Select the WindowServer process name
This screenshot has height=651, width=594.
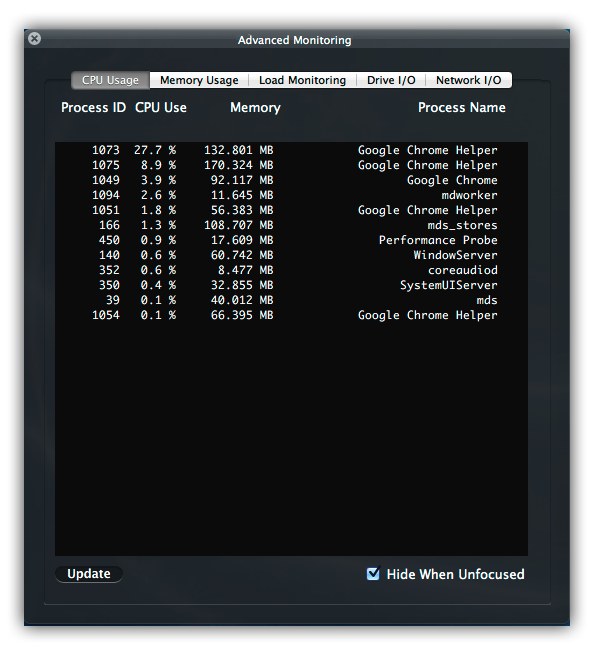pyautogui.click(x=455, y=255)
